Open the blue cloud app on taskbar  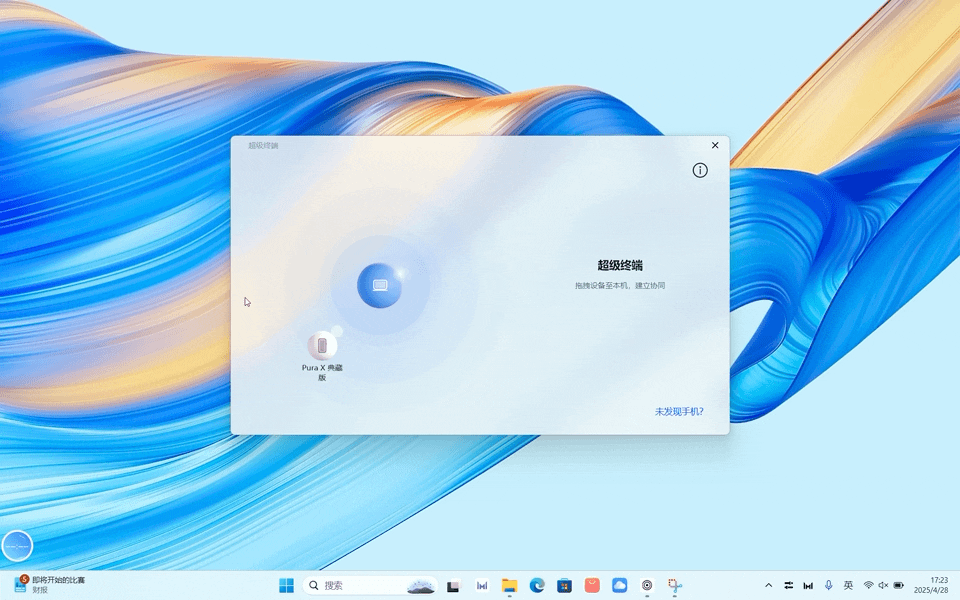click(619, 585)
